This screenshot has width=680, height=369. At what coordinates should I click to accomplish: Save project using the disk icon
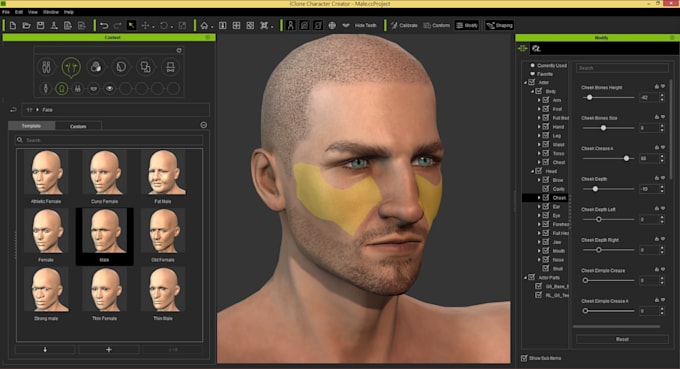tap(40, 26)
